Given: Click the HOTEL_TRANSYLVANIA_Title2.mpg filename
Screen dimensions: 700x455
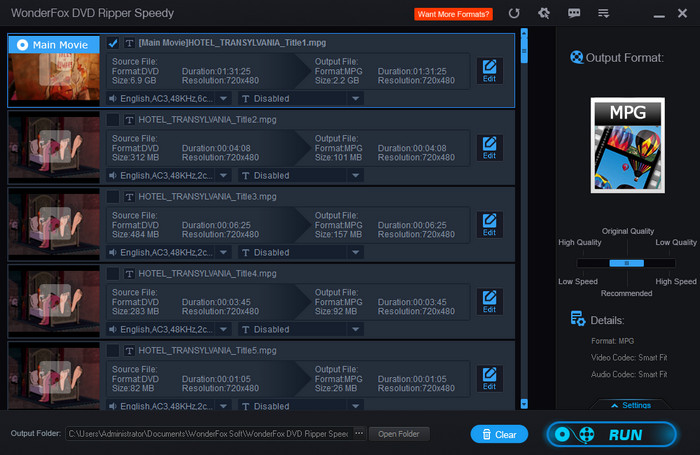Looking at the screenshot, I should pos(207,120).
